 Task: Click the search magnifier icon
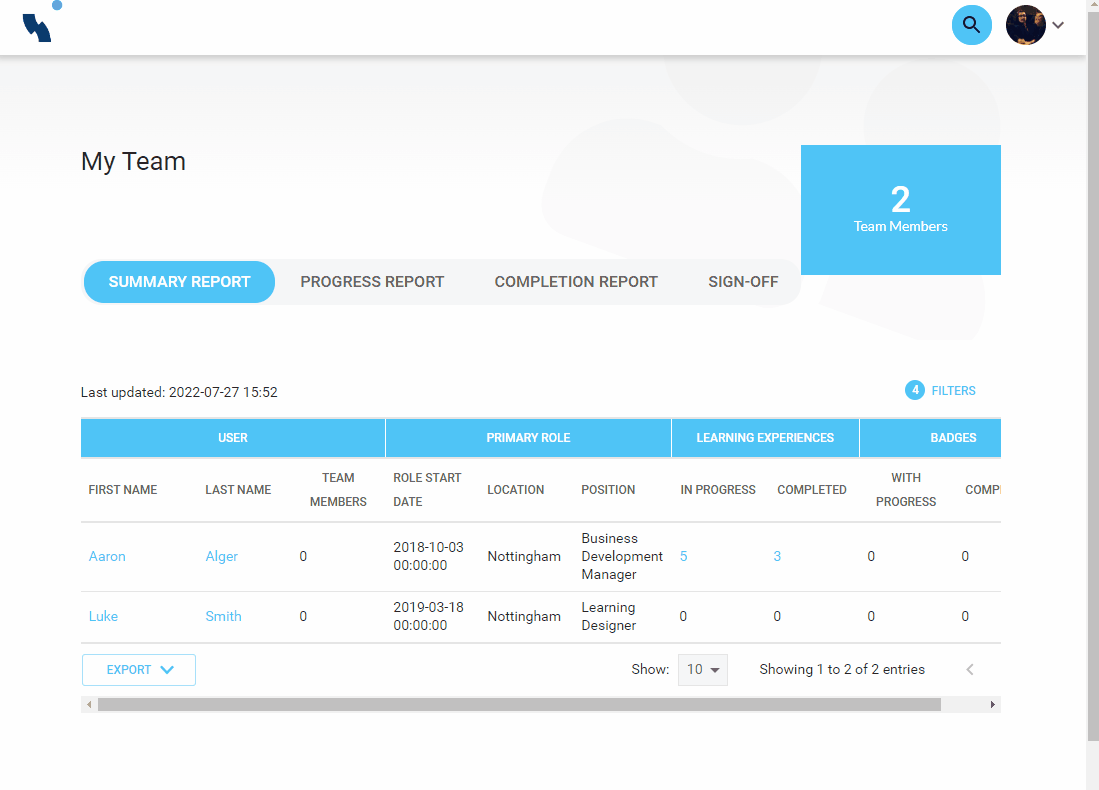(x=971, y=25)
